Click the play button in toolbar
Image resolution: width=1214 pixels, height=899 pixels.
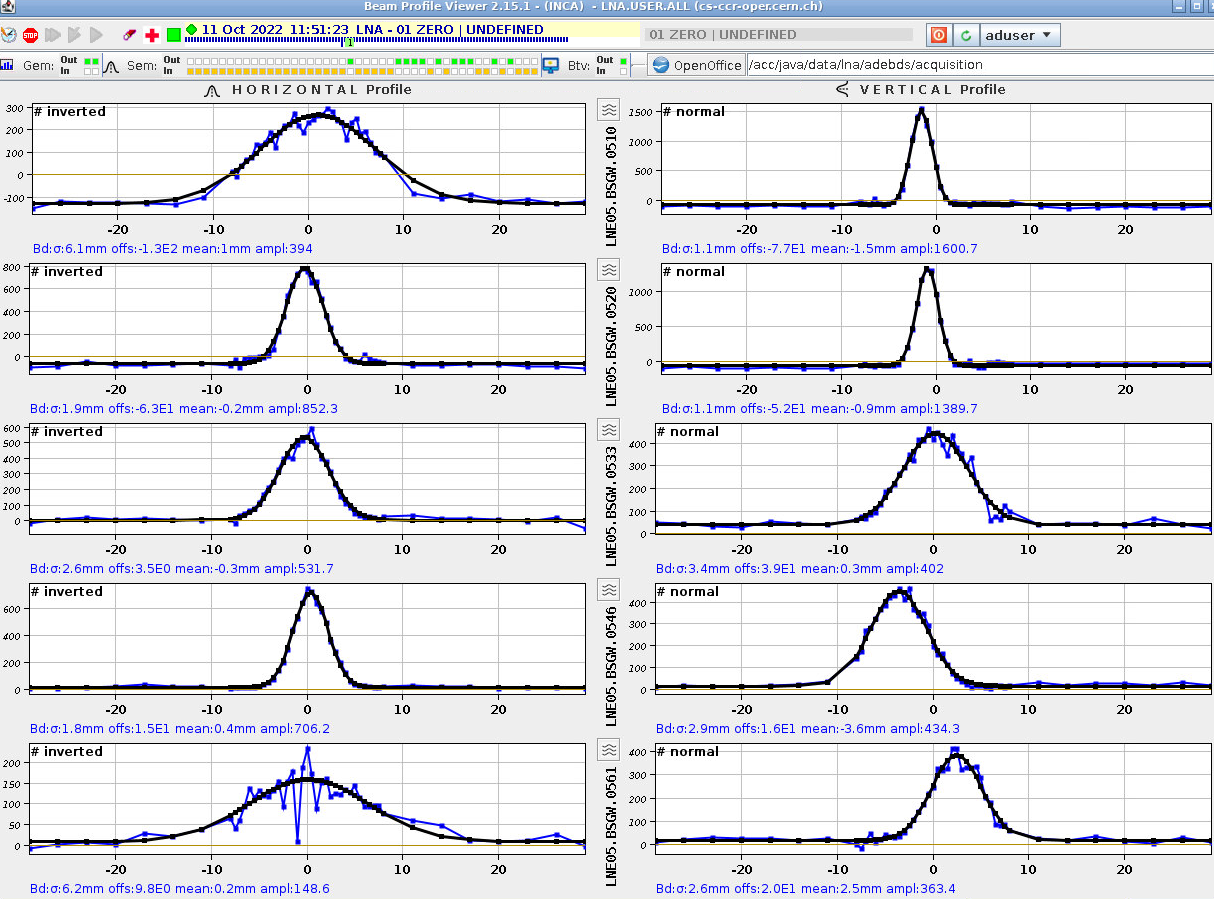96,35
